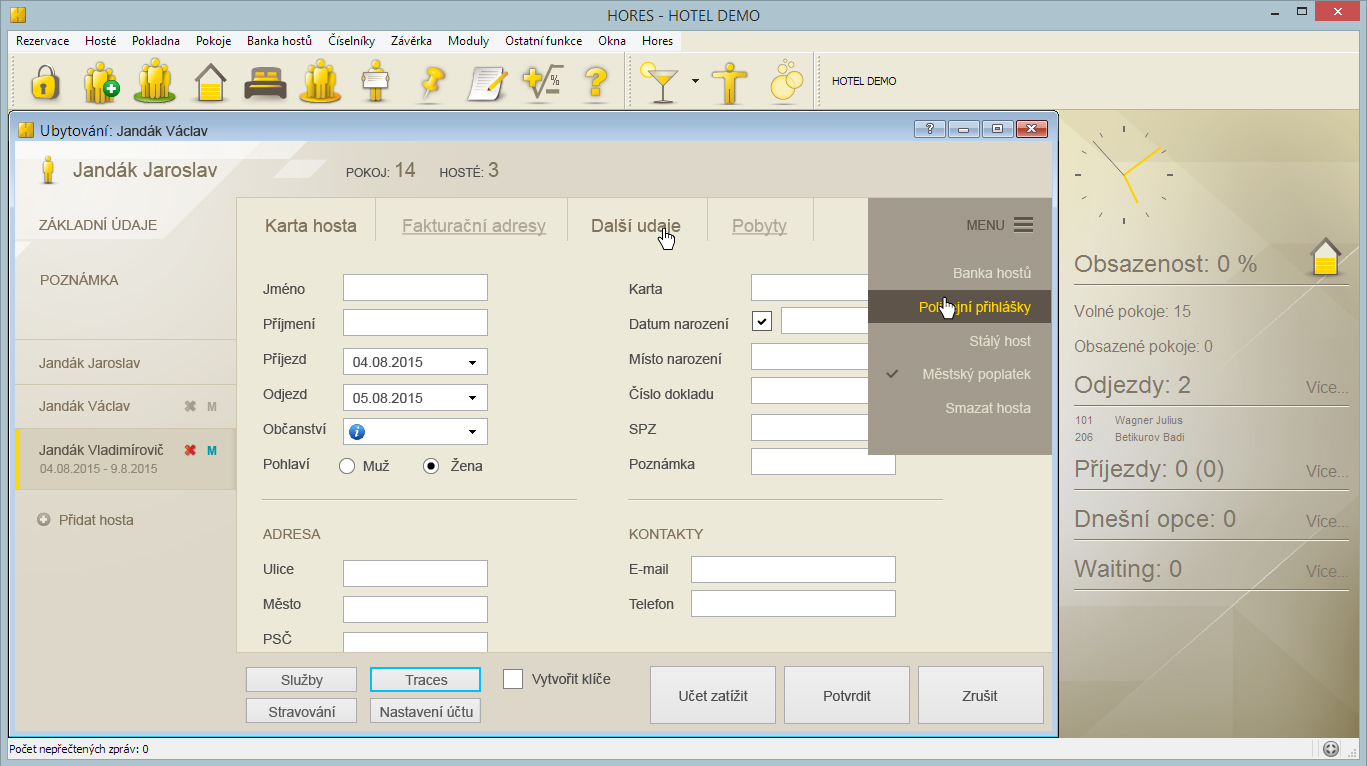Click the guest group on orange base icon
The height and width of the screenshot is (766, 1367).
click(321, 81)
